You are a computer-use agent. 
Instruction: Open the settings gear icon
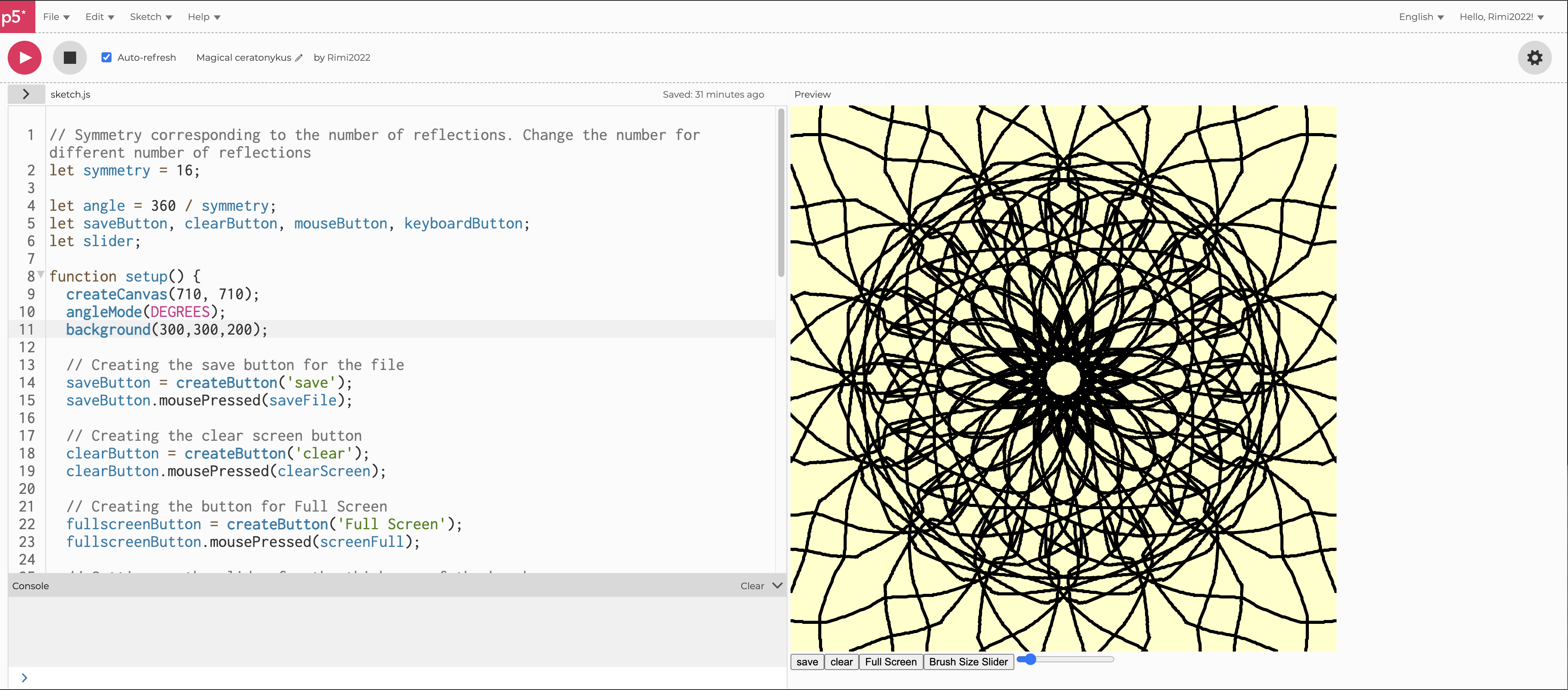click(x=1535, y=58)
